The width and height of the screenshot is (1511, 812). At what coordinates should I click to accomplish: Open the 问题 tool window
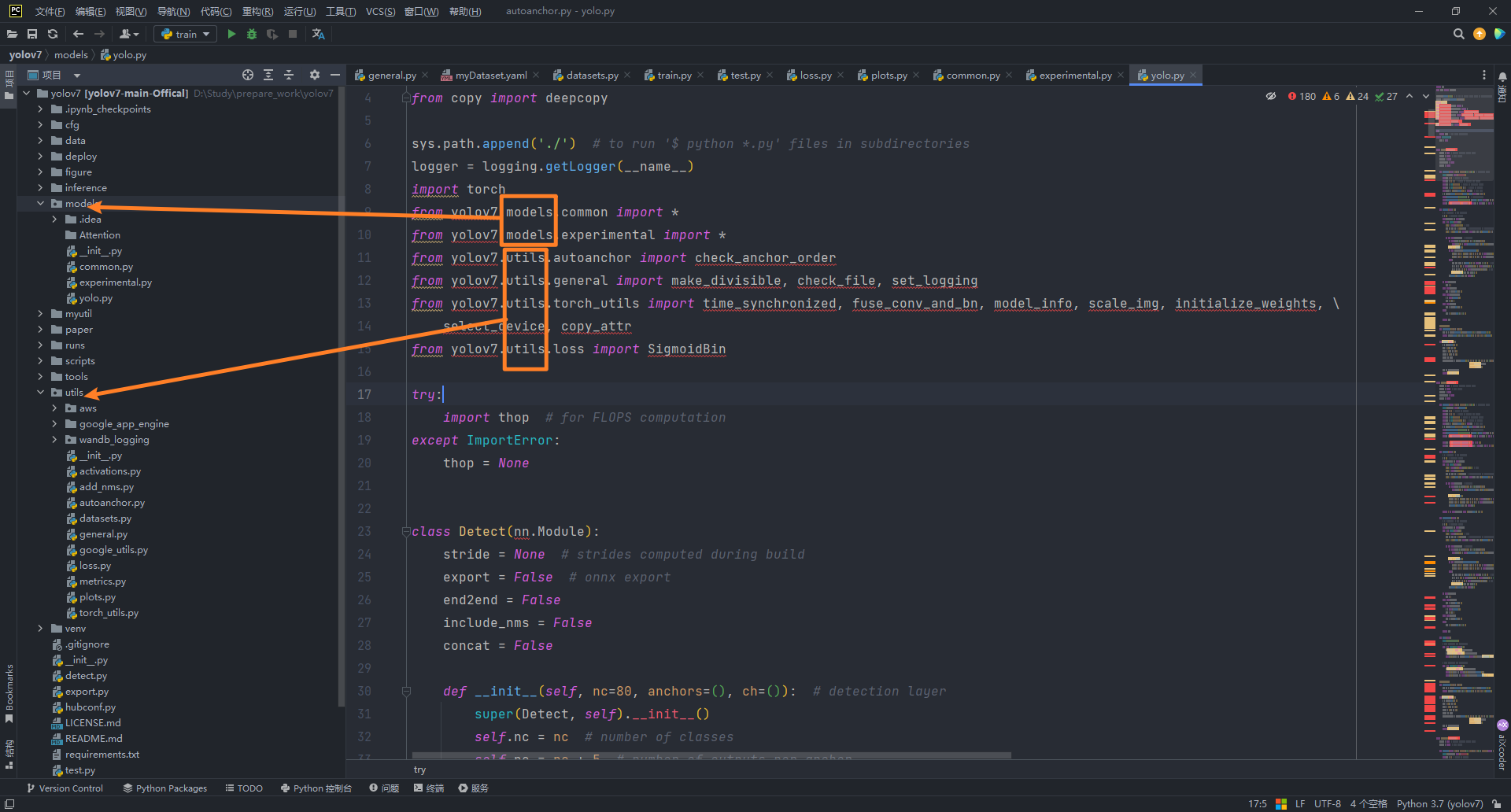[x=384, y=788]
